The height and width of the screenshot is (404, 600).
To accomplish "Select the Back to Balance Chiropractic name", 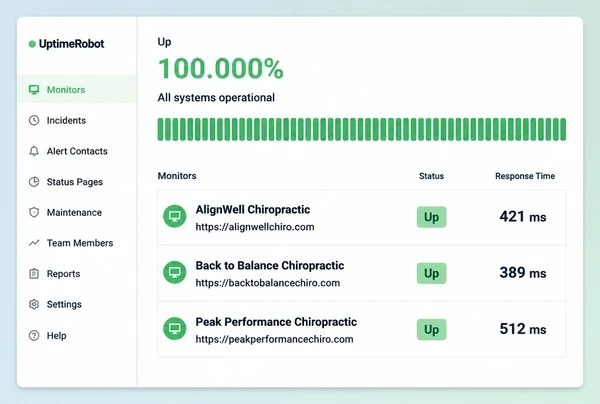I will 270,266.
